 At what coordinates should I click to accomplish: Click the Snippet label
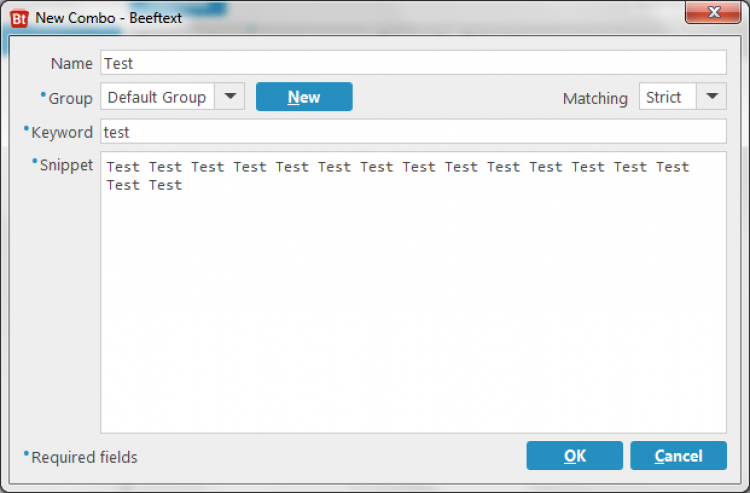[66, 165]
